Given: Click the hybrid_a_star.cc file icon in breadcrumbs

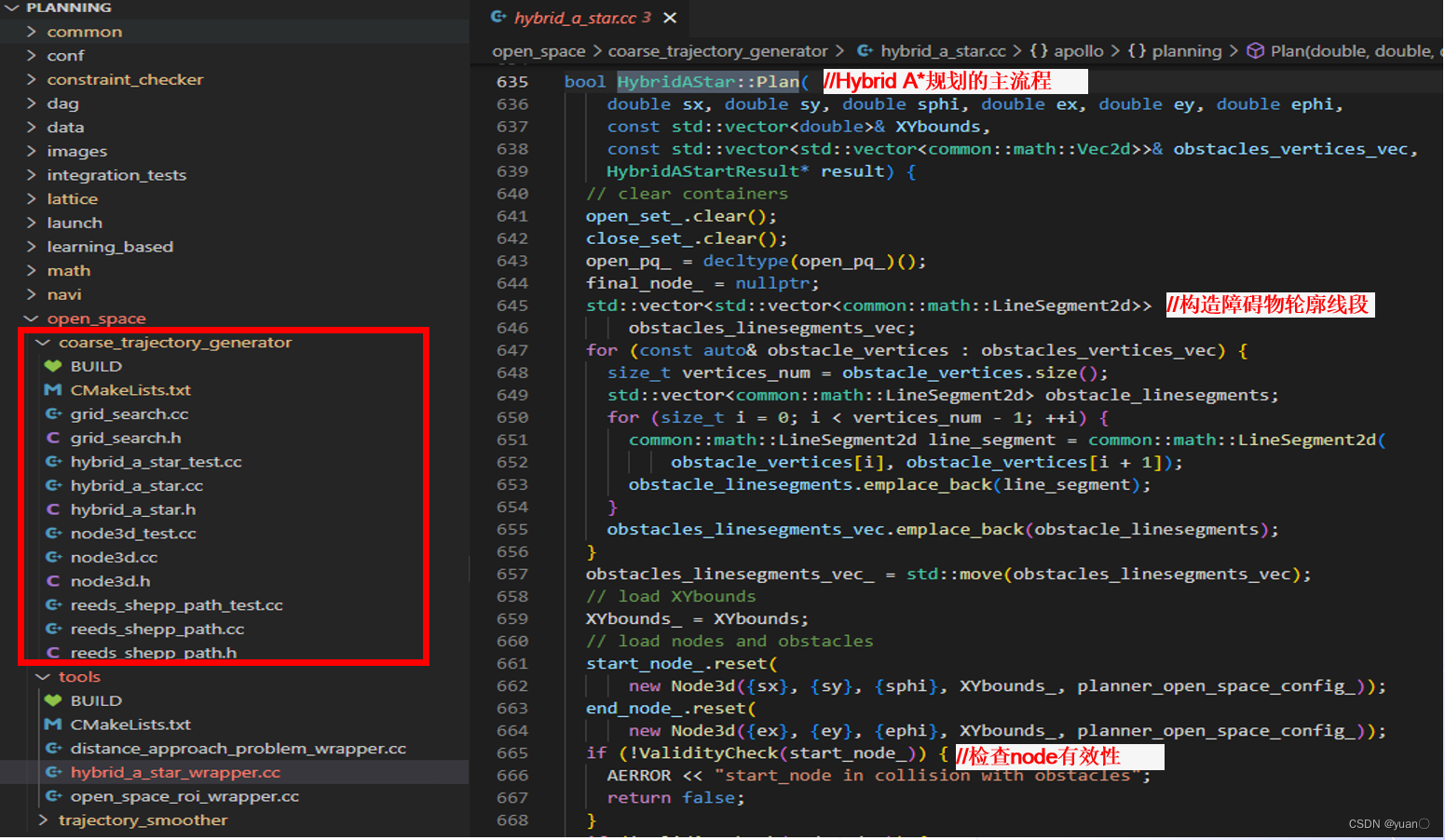Looking at the screenshot, I should (x=866, y=51).
